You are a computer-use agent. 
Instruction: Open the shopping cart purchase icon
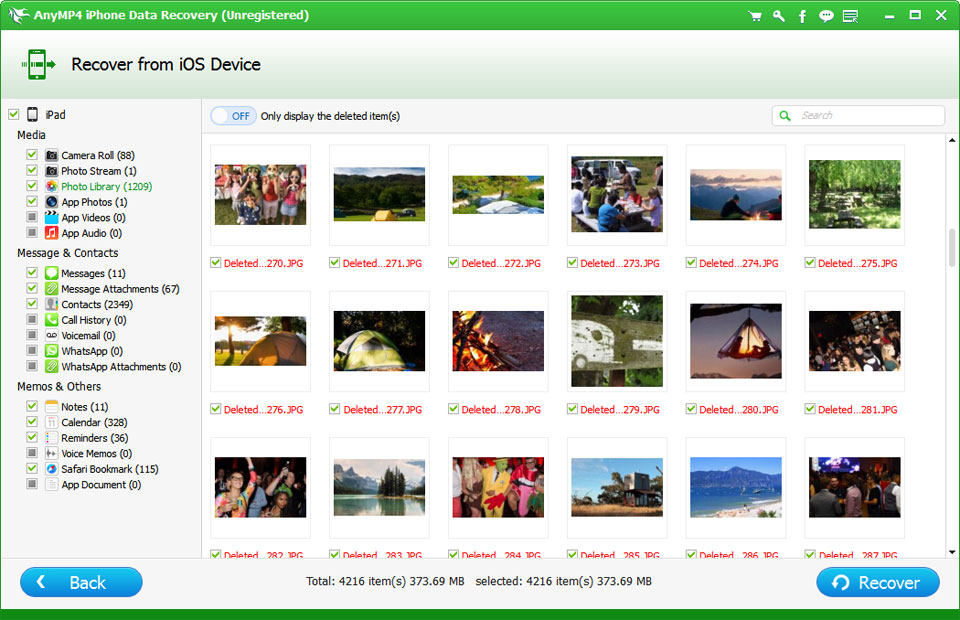[756, 16]
